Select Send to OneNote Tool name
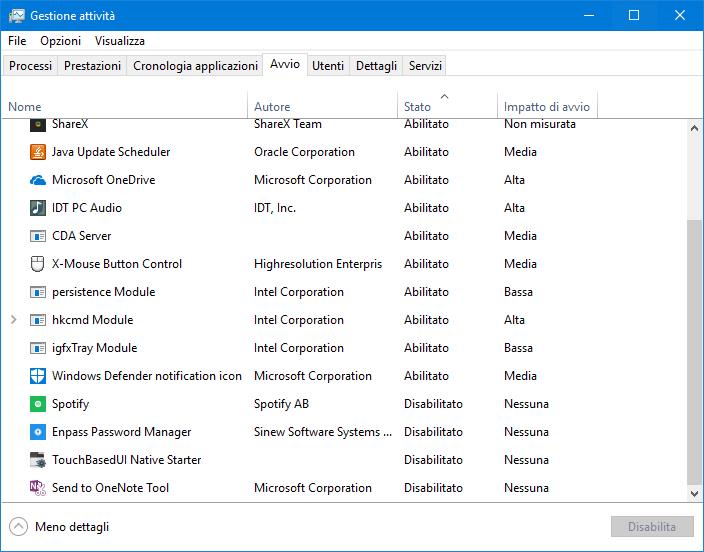This screenshot has height=552, width=704. tap(110, 488)
